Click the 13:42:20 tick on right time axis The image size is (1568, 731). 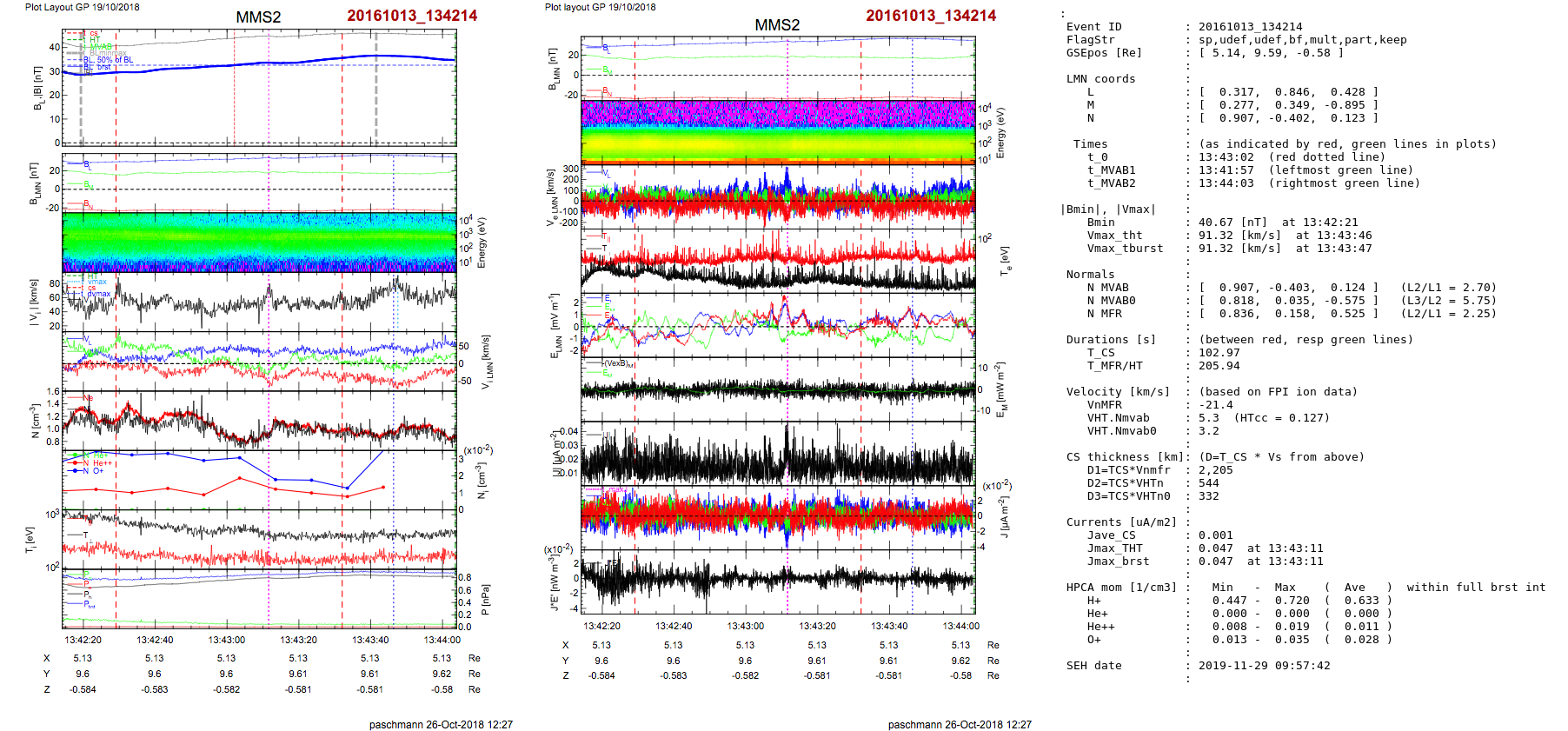click(x=601, y=626)
